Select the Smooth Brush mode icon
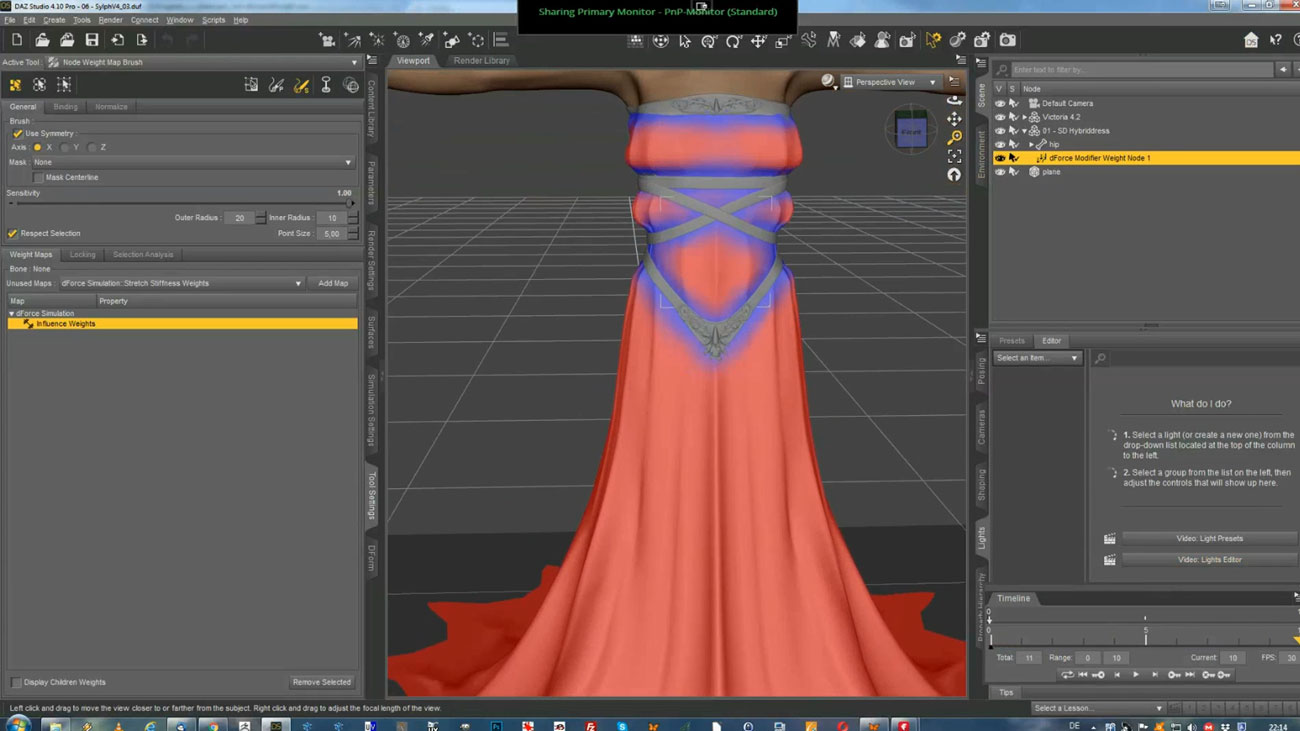1300x731 pixels. 301,85
